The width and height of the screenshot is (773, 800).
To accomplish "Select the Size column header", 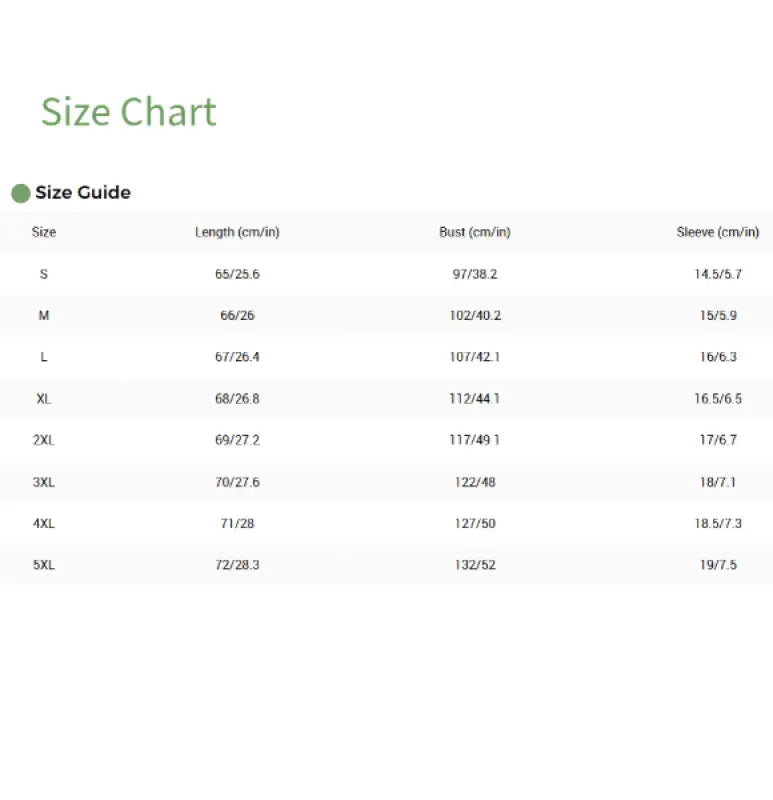I will pyautogui.click(x=44, y=232).
